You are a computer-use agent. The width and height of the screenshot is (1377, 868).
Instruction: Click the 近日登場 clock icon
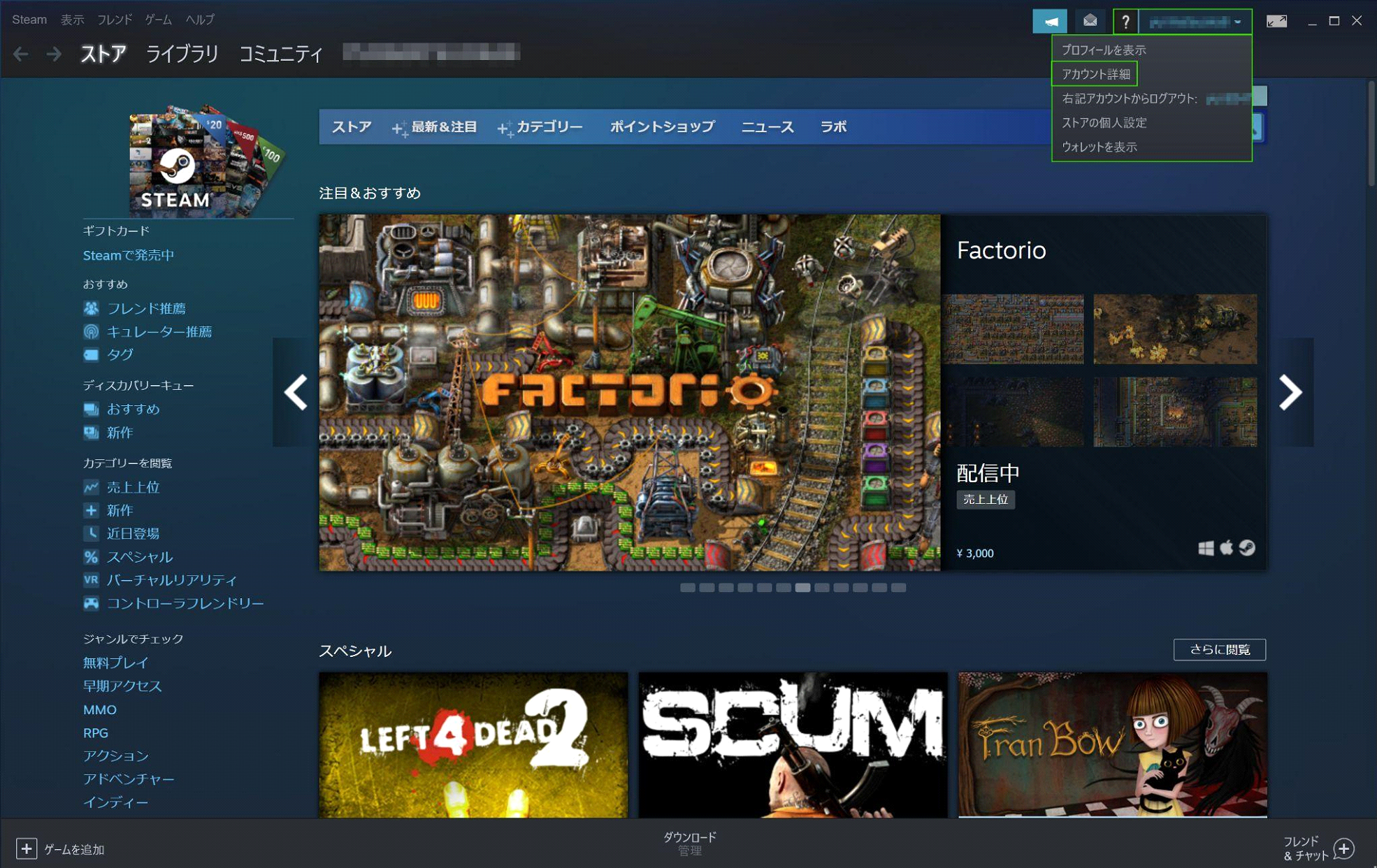(91, 533)
